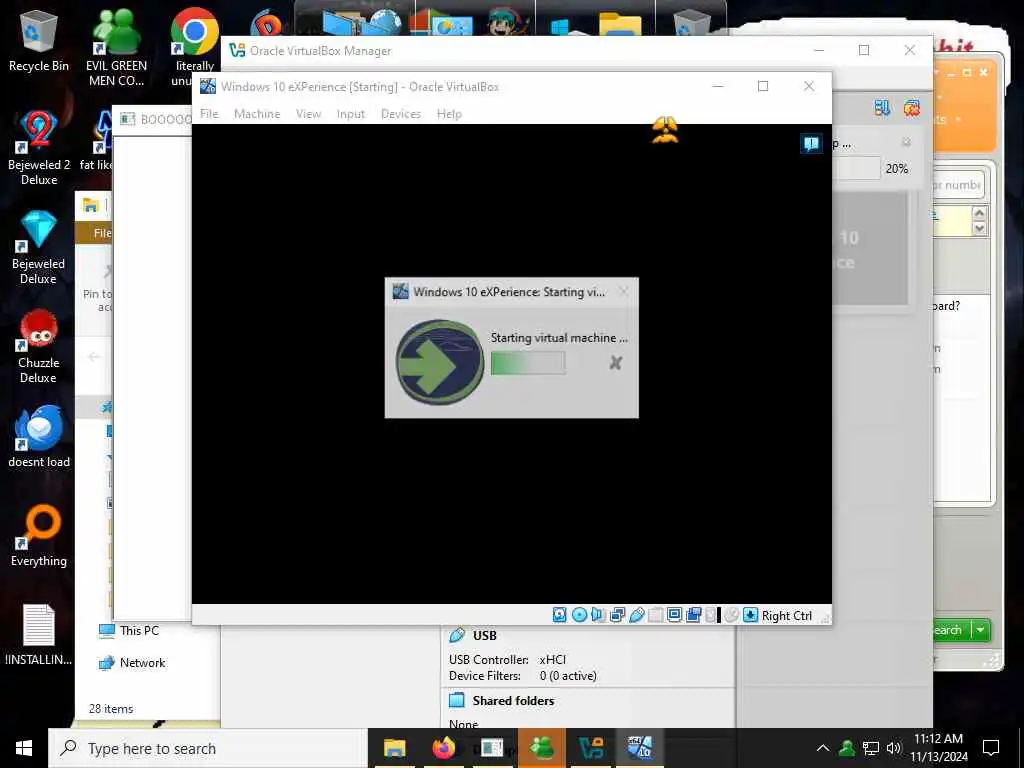Click the starting virtual machine progress bar

528,363
